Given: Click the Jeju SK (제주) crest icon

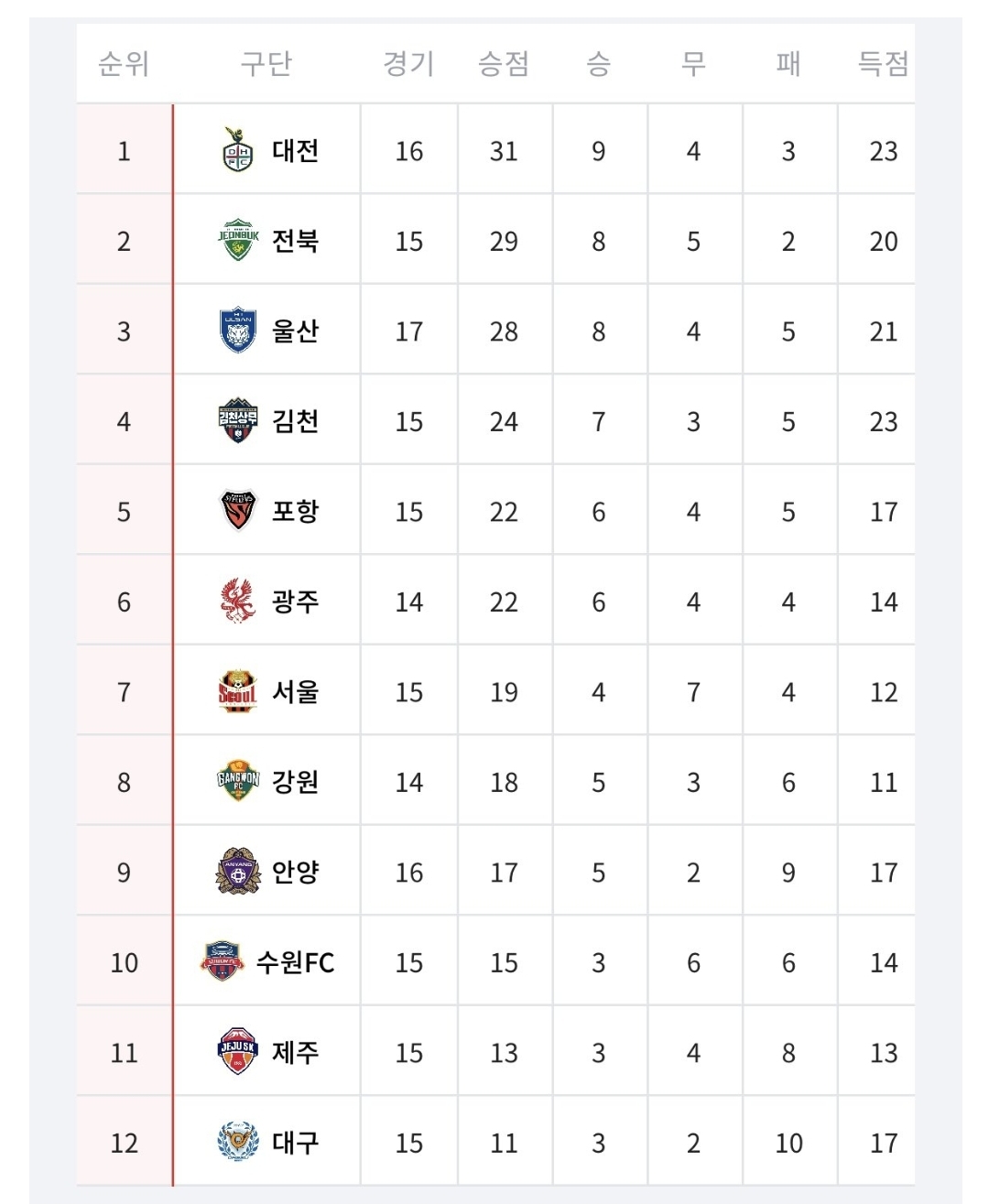Looking at the screenshot, I should click(238, 1052).
